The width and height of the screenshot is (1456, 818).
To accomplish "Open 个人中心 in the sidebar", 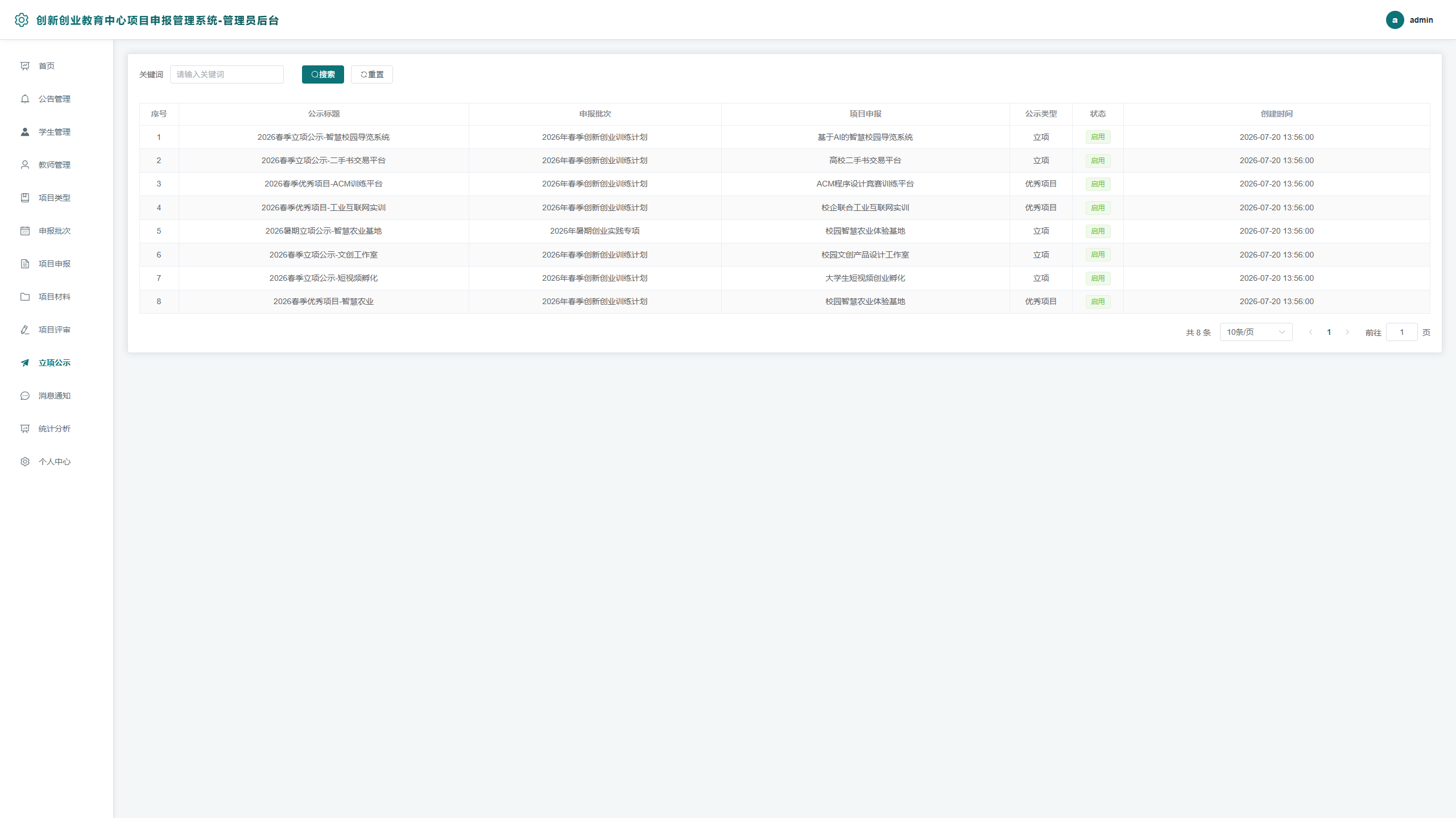I will (57, 462).
